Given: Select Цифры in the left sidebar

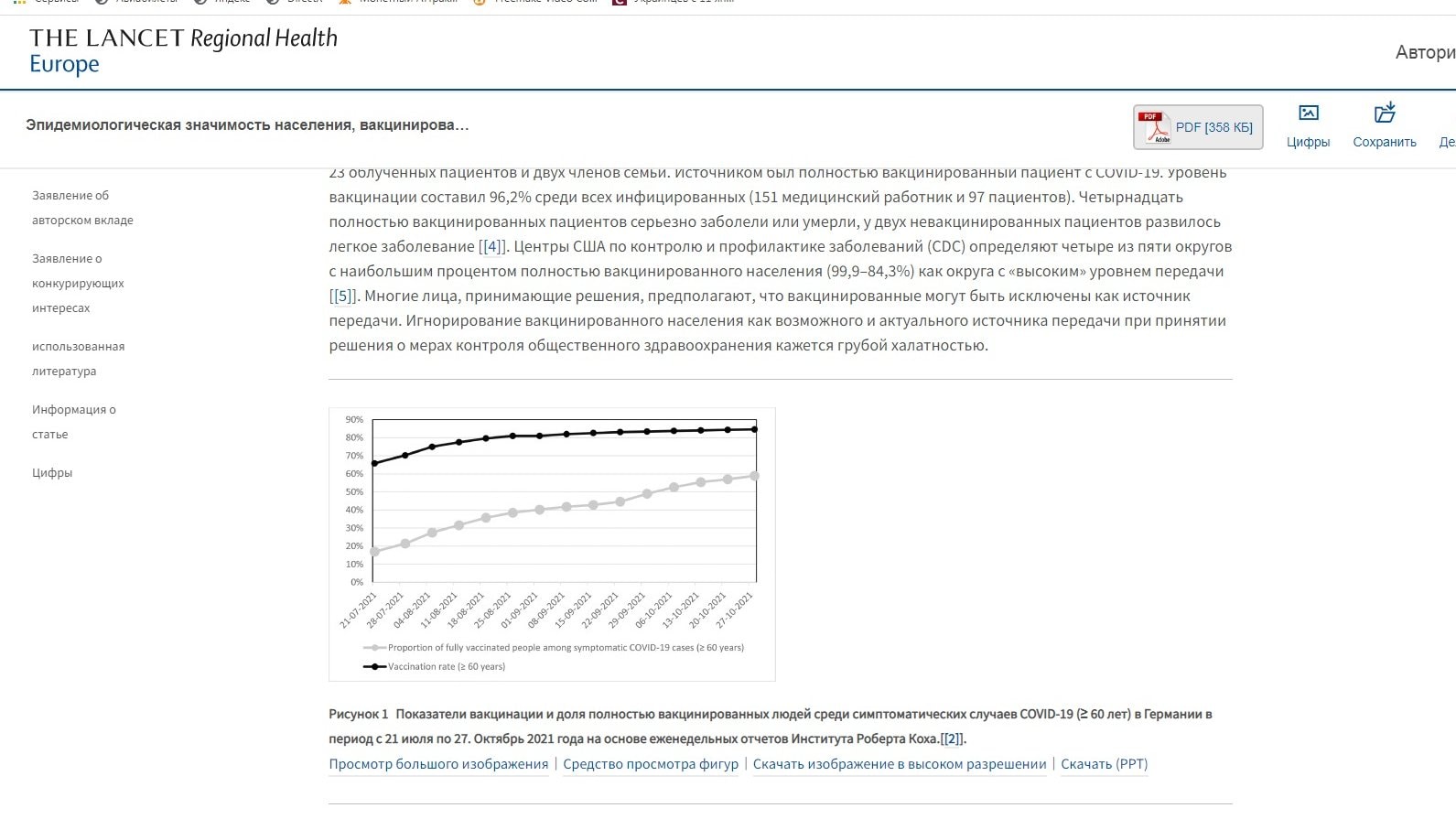Looking at the screenshot, I should pos(52,473).
